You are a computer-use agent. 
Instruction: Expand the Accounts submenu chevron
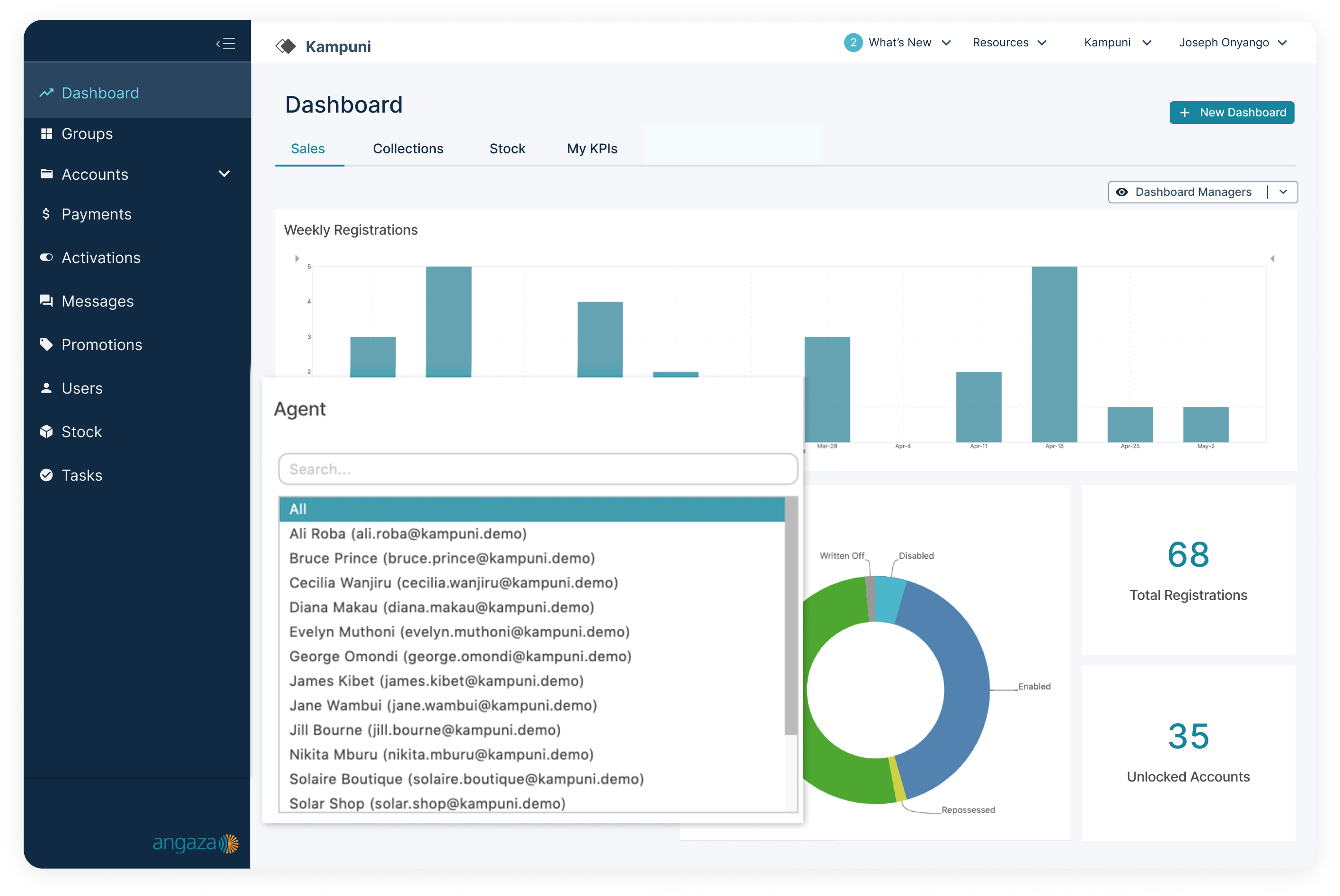pos(224,174)
